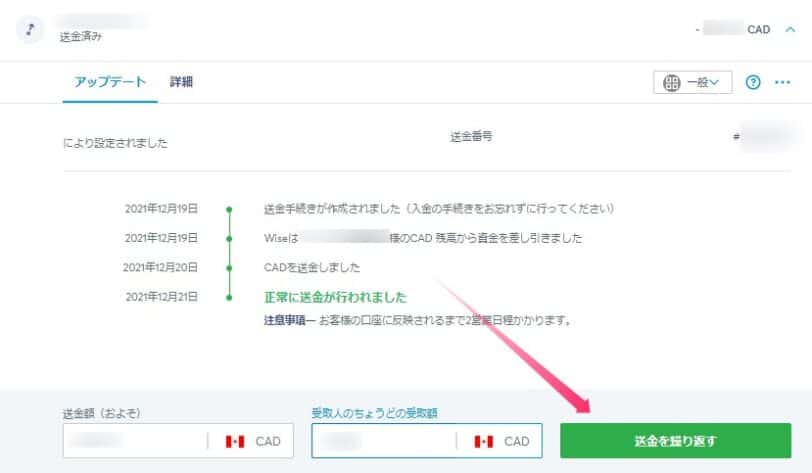The height and width of the screenshot is (473, 812).
Task: Click the 送金済み status text
Action: click(81, 36)
